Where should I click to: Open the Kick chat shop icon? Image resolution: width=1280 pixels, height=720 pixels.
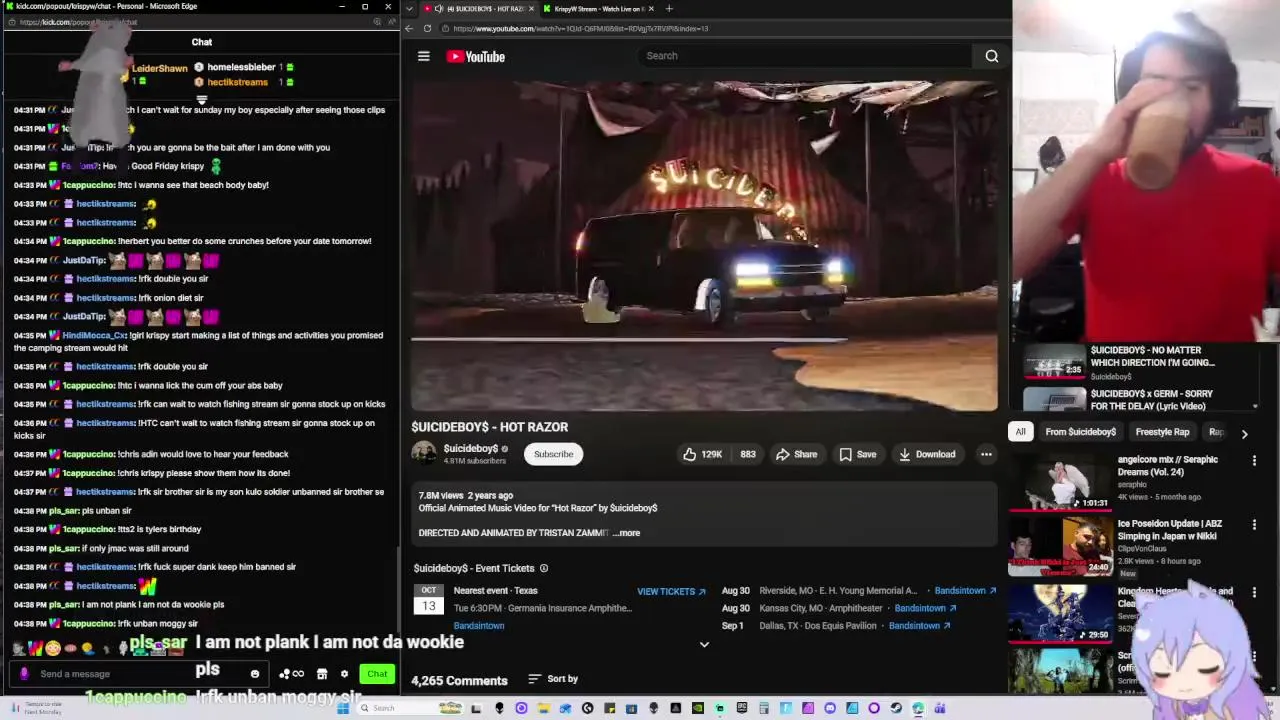click(x=322, y=674)
